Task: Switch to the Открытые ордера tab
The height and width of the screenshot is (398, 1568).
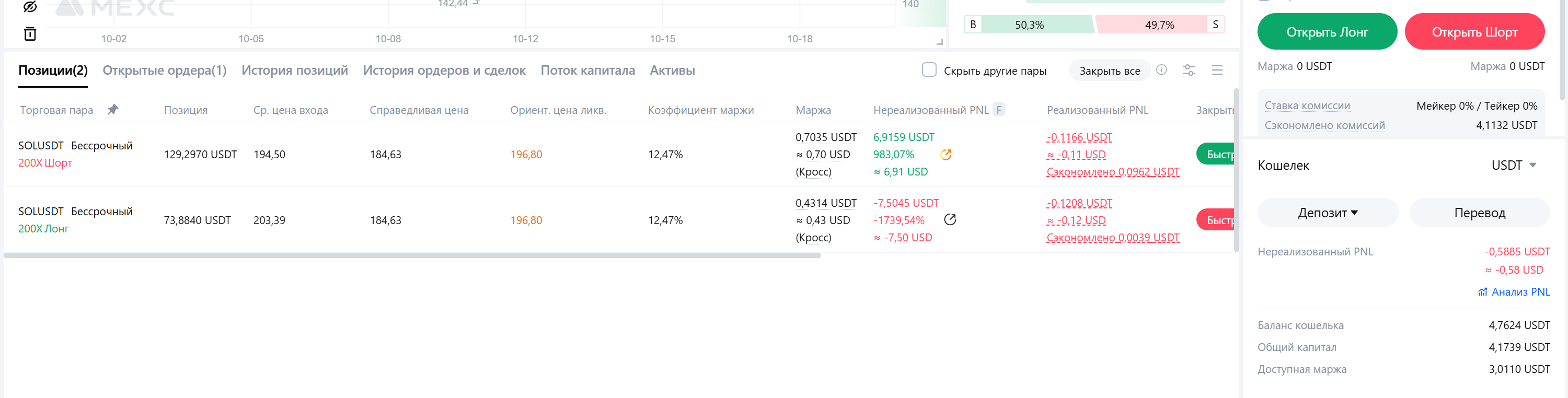Action: click(x=164, y=71)
